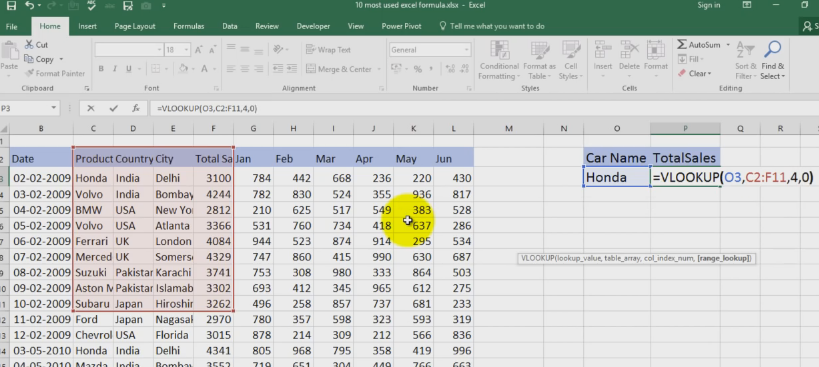Open Customize Quick Access Toolbar arrow
Image resolution: width=819 pixels, height=367 pixels.
(163, 6)
